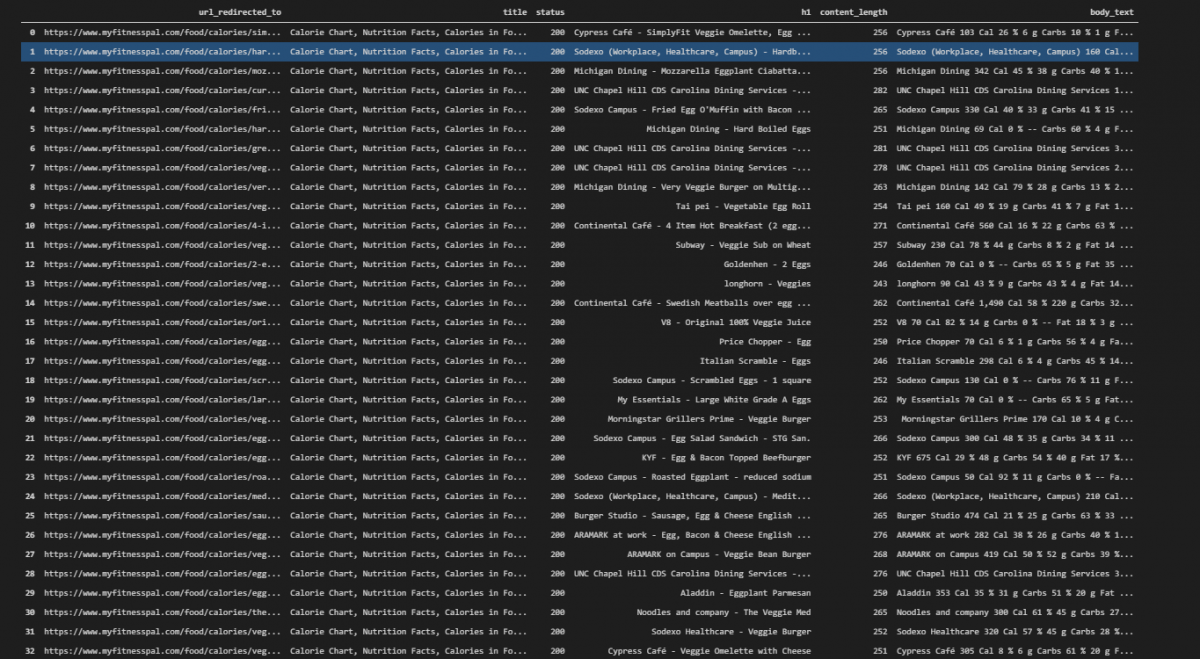Click body_text cell 'longhorn 90 Cal 43 % 9 g Carbs'
Image resolution: width=1200 pixels, height=659 pixels.
point(1015,283)
